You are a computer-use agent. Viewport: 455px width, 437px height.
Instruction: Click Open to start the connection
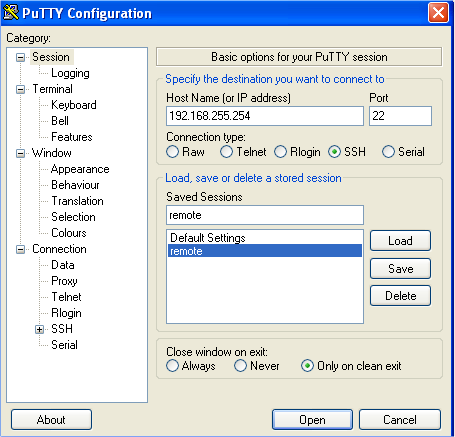click(312, 420)
